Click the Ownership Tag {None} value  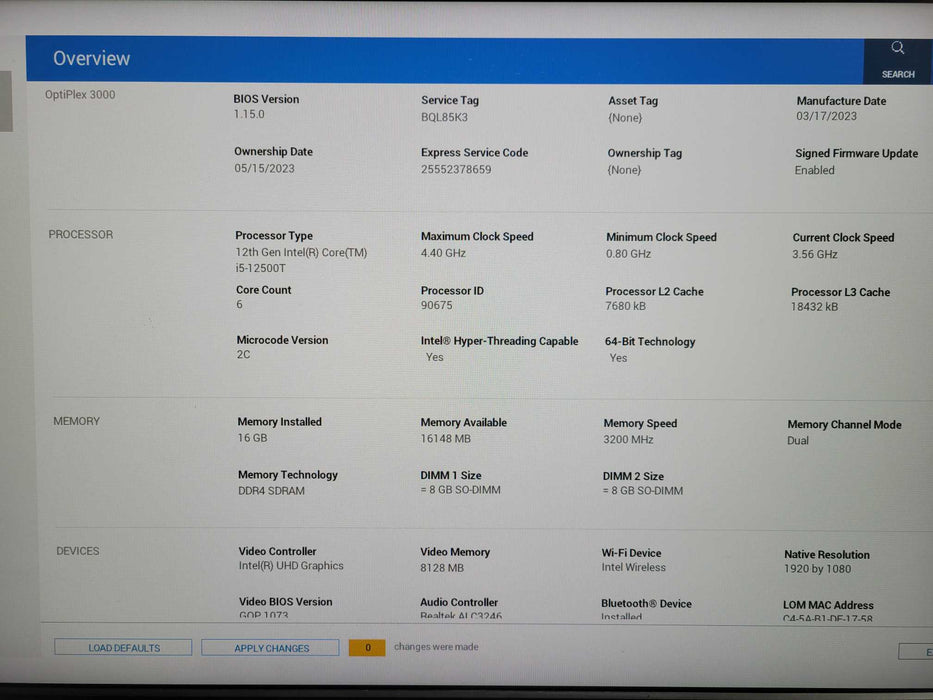(624, 170)
